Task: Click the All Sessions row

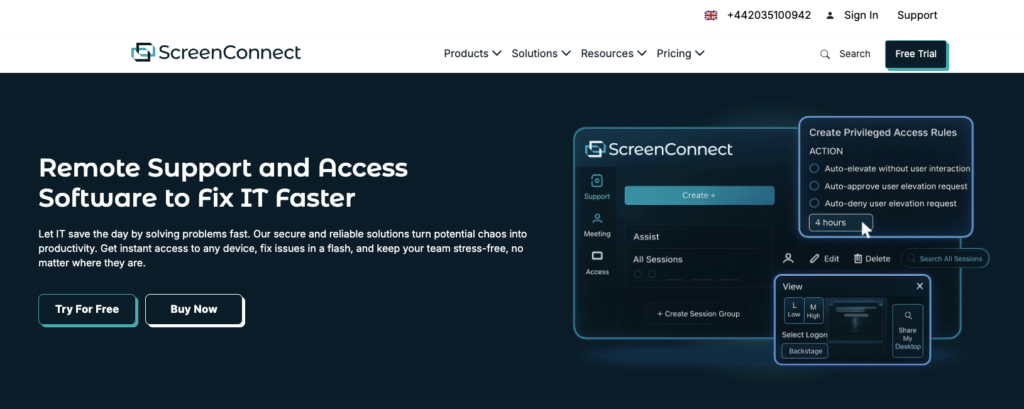Action: click(x=698, y=259)
